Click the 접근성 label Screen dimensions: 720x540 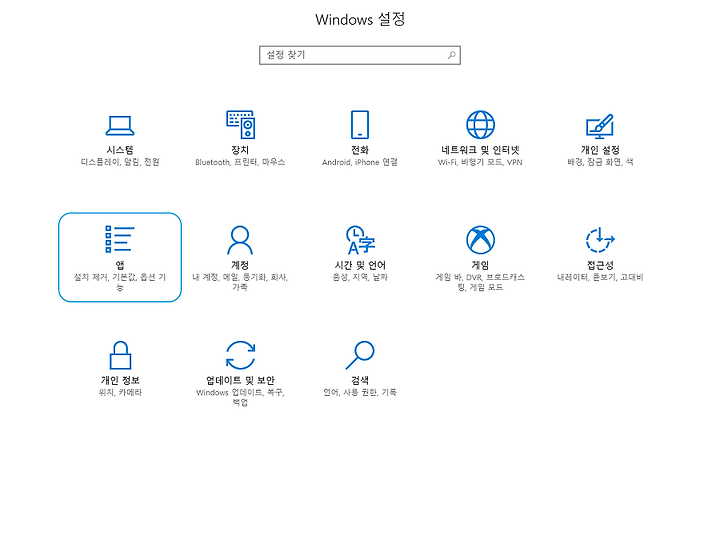[x=600, y=265]
